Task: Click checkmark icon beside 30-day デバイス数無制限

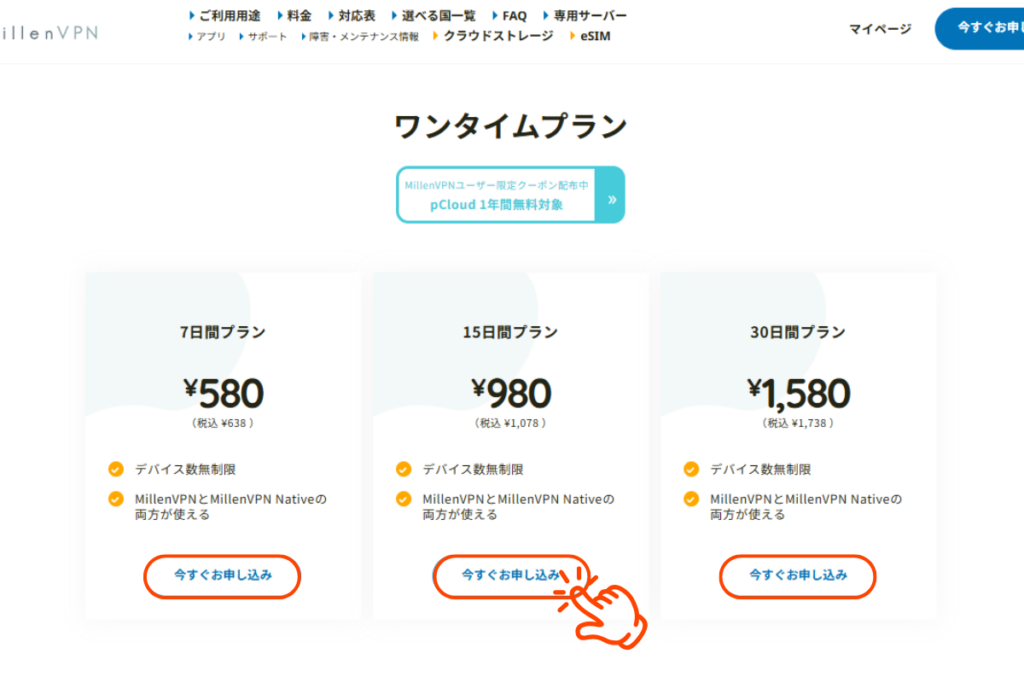Action: [x=691, y=469]
